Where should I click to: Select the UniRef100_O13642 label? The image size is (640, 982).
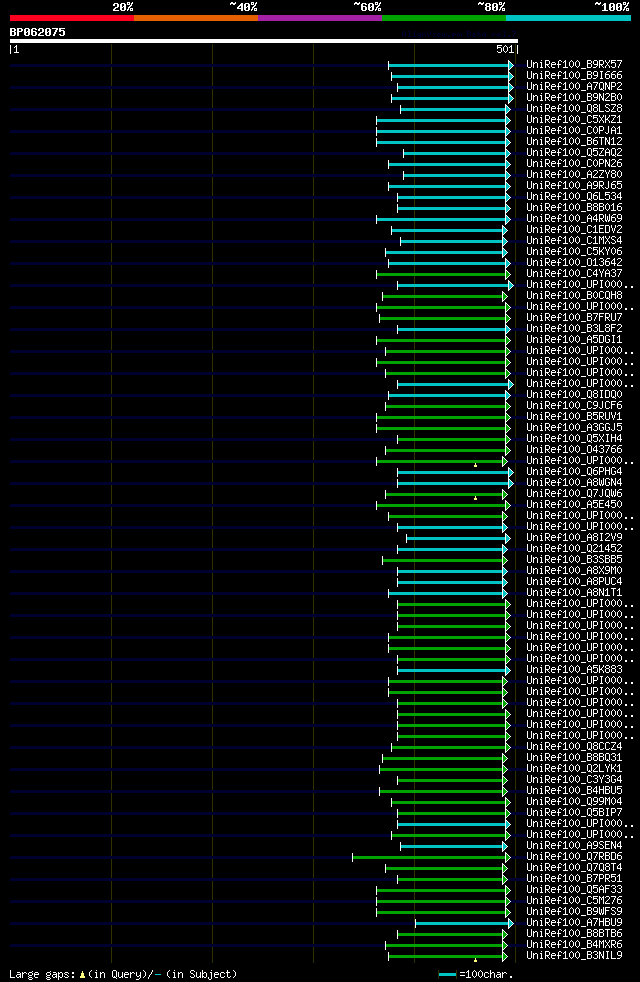point(574,262)
